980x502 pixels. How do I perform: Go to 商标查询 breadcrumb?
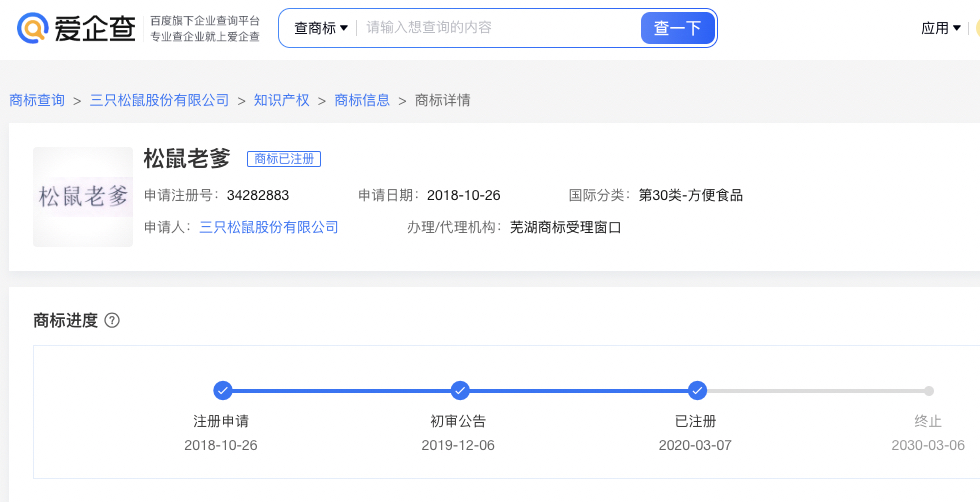click(x=37, y=100)
